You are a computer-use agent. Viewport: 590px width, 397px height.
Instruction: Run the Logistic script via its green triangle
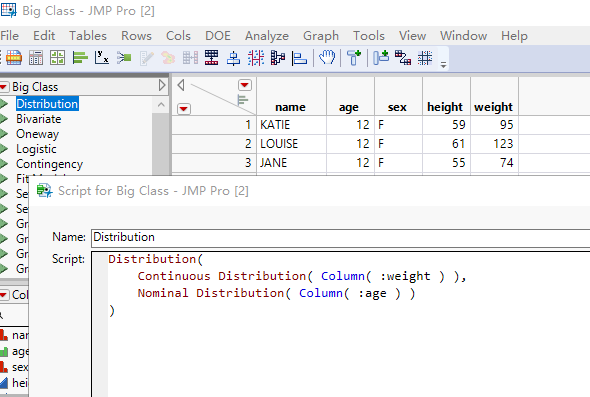click(x=4, y=149)
